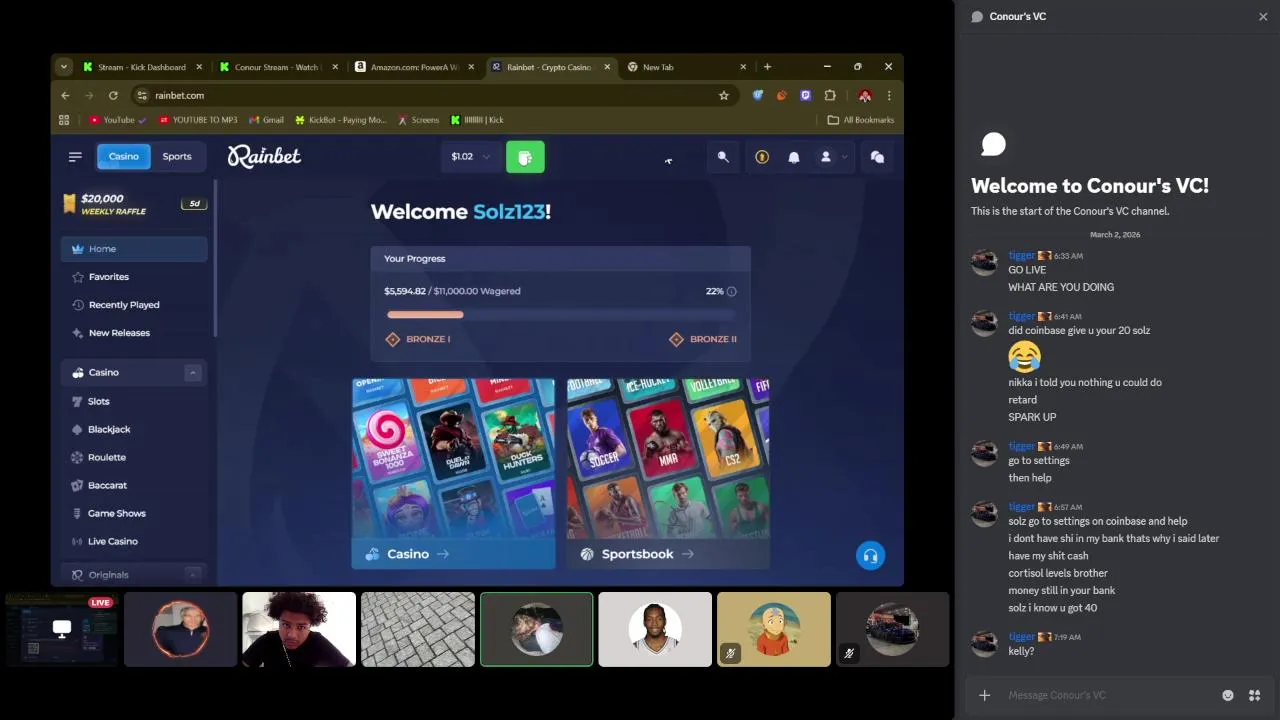Open the $1.02 balance dropdown
The image size is (1280, 720).
[x=471, y=157]
